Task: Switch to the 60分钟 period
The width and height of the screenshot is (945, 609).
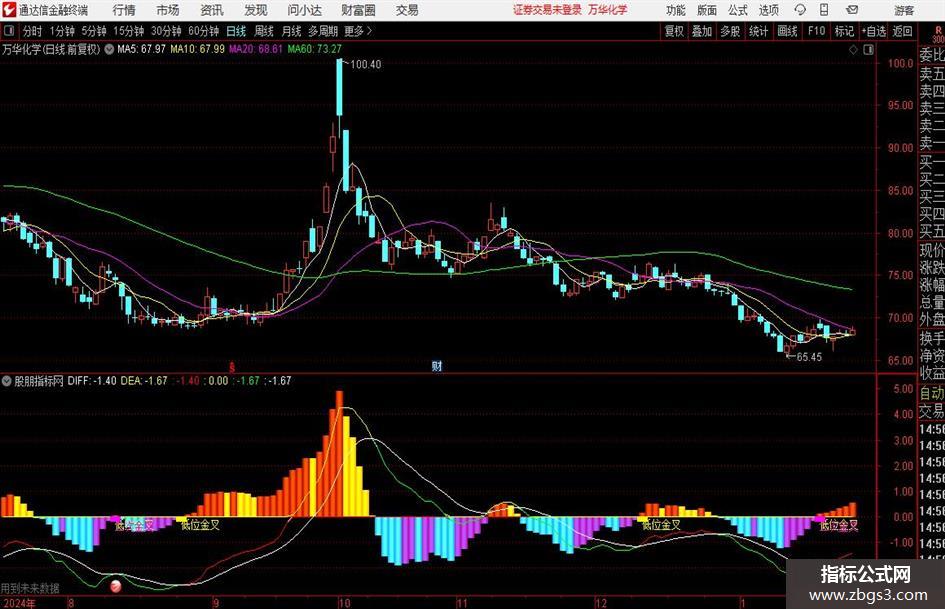Action: click(x=203, y=31)
